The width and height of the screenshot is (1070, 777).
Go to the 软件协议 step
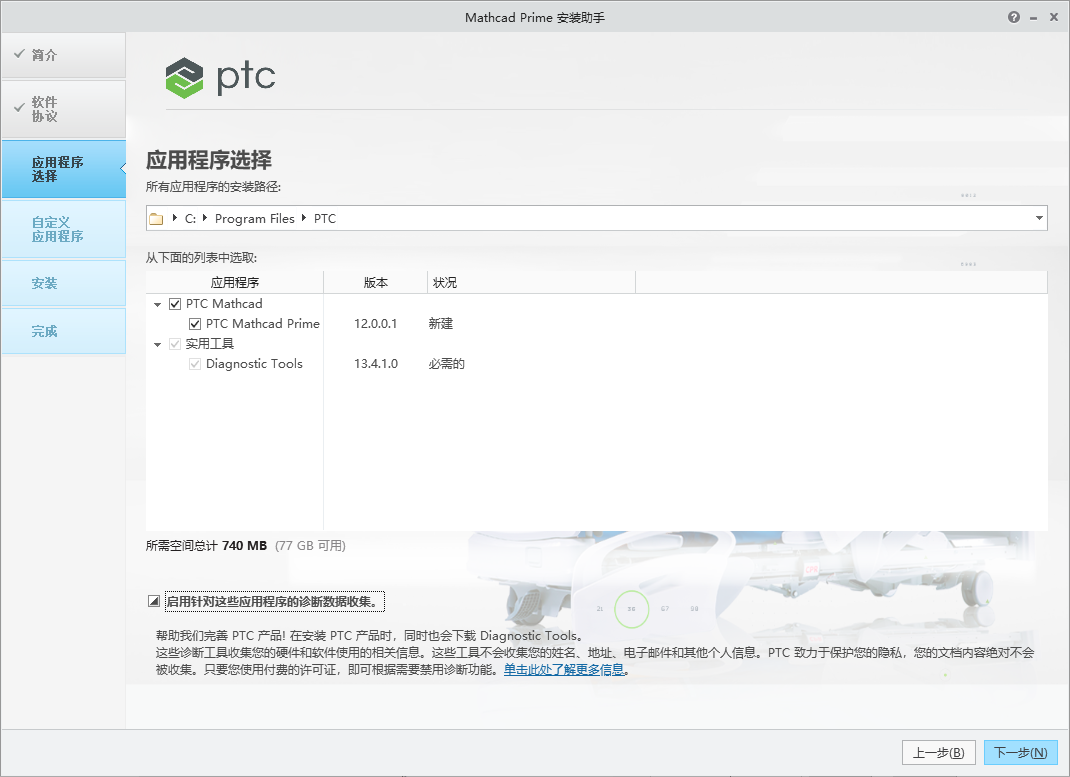(x=63, y=109)
